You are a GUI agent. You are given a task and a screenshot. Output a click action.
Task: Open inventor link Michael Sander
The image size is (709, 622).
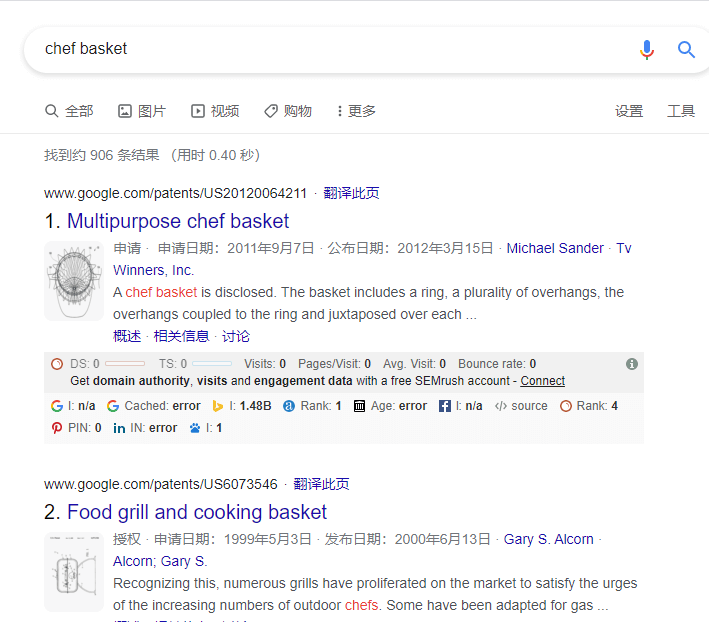(x=555, y=248)
